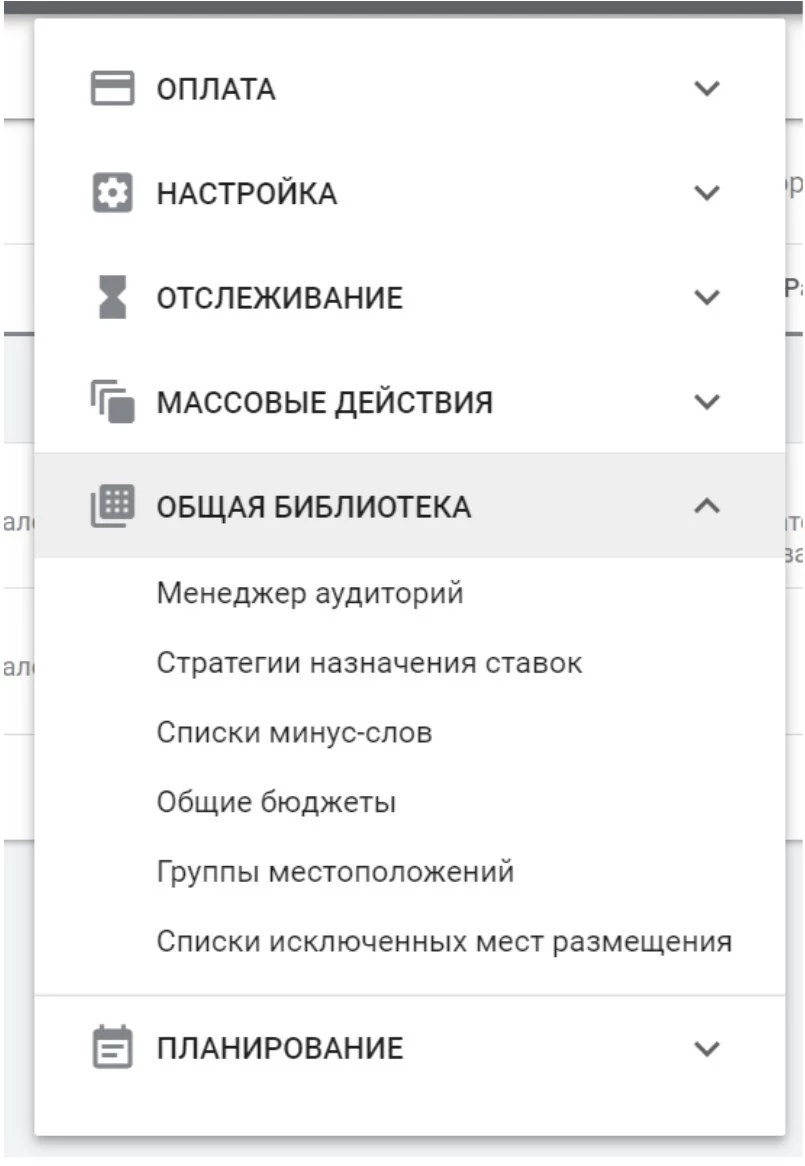Open Общие бюджеты
The image size is (805, 1166).
coord(276,802)
